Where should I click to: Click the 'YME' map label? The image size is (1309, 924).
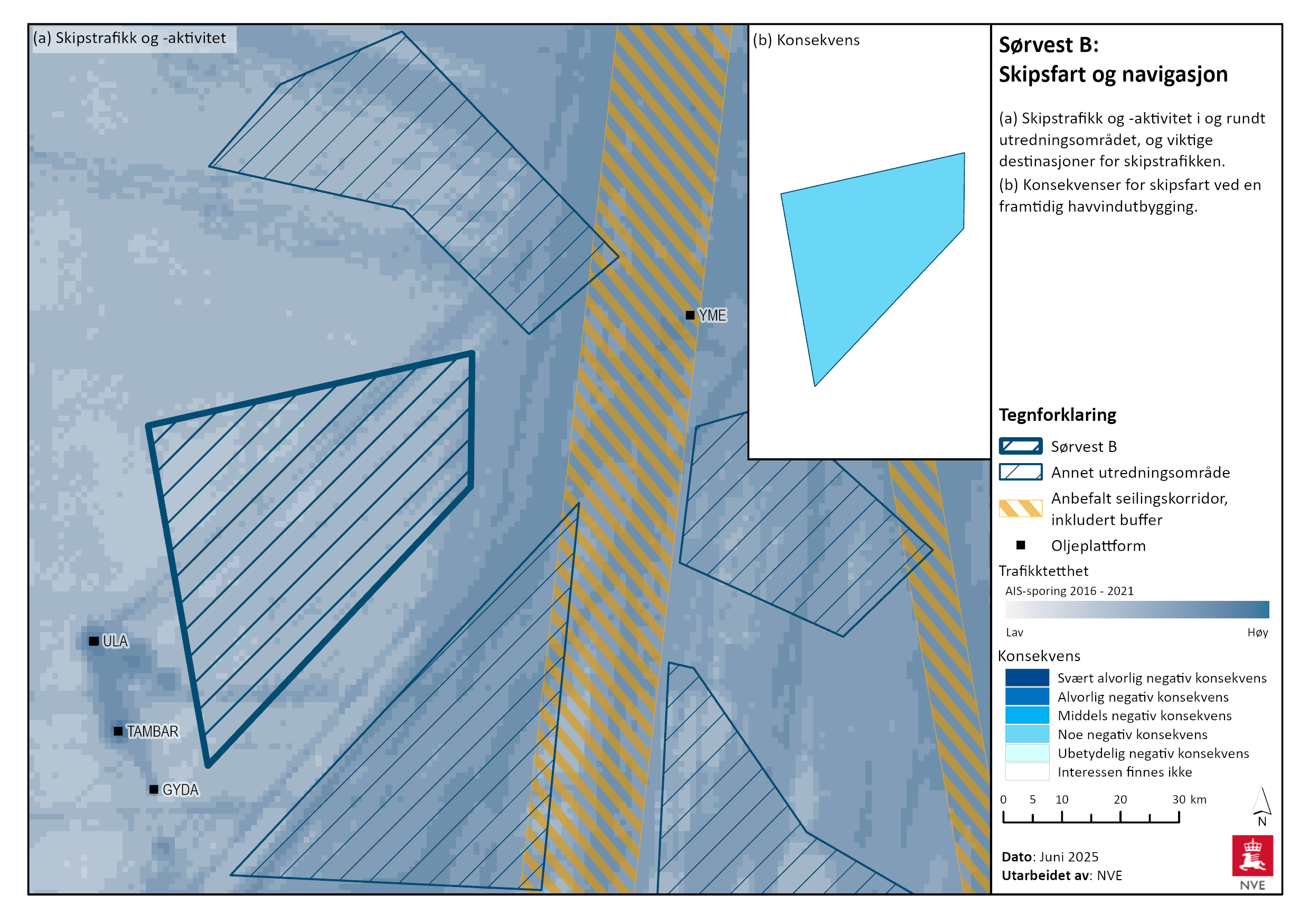tap(712, 315)
